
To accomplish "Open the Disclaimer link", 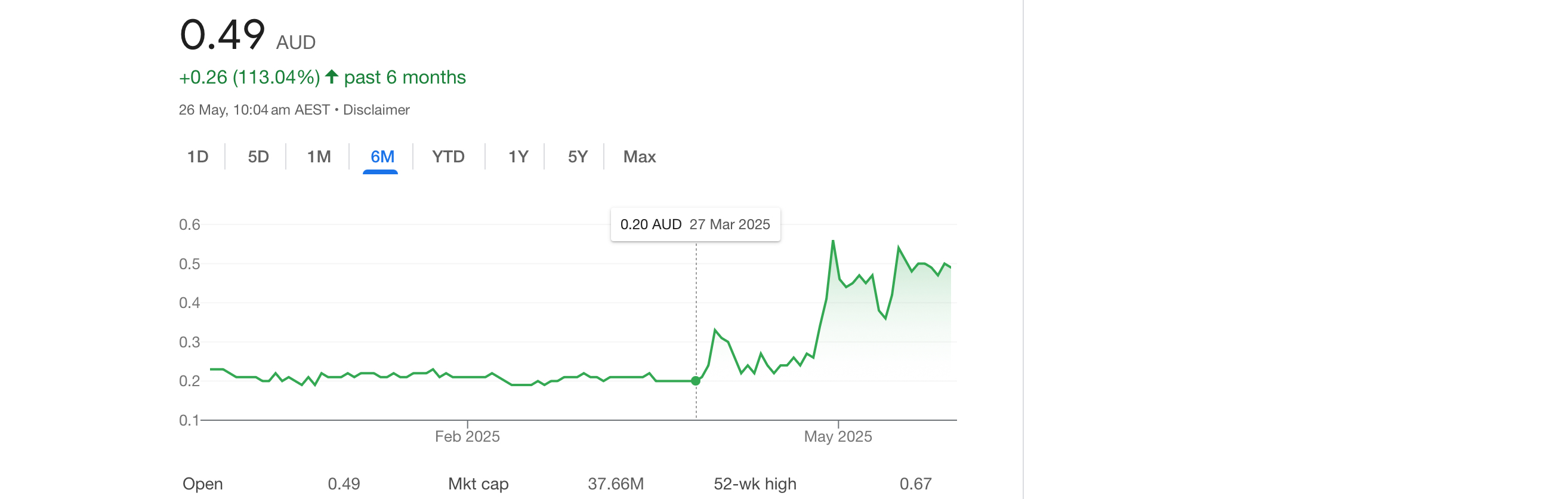I will (x=376, y=110).
